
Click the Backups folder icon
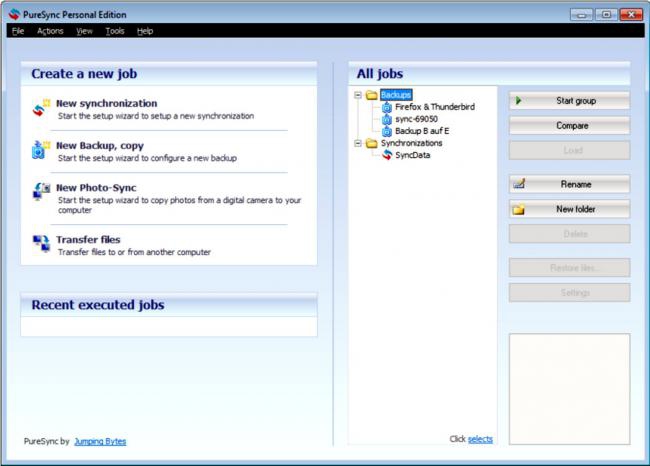pos(371,95)
